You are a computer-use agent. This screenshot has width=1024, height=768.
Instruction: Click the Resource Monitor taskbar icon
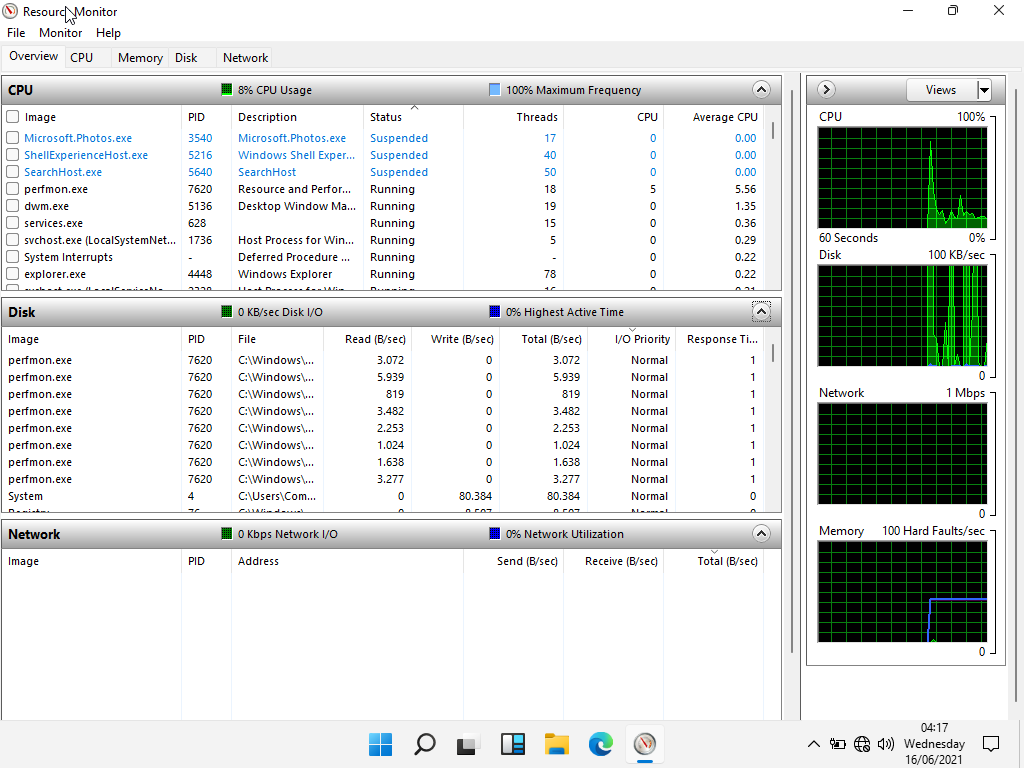pos(645,744)
